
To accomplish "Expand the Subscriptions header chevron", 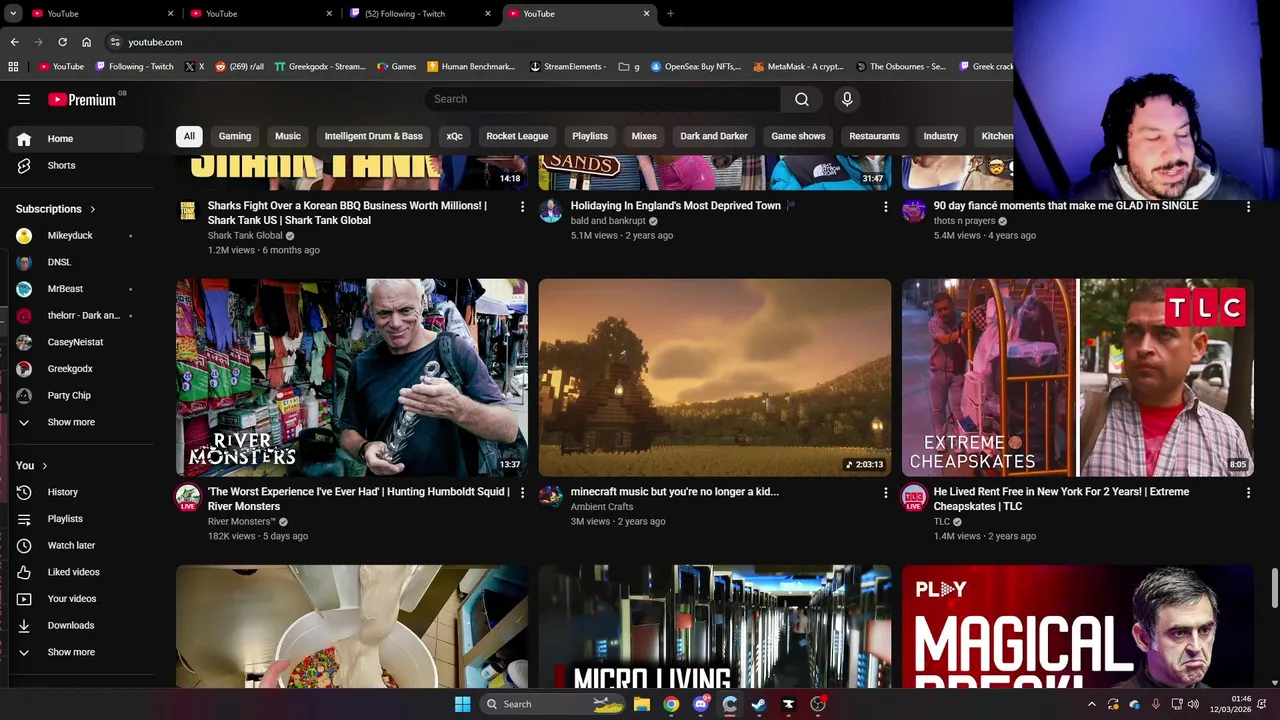I will click(93, 209).
